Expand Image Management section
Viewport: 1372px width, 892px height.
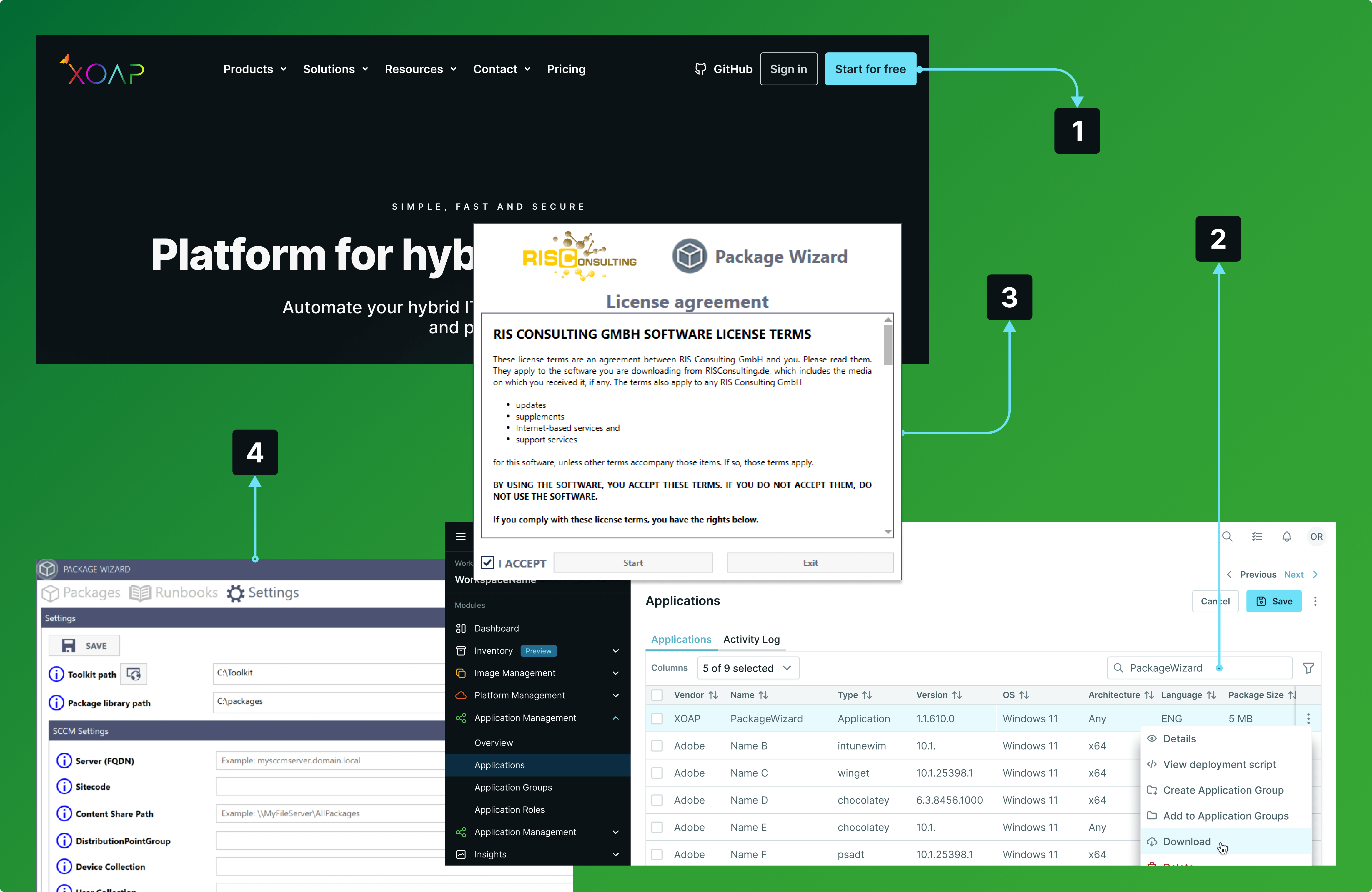pos(616,674)
